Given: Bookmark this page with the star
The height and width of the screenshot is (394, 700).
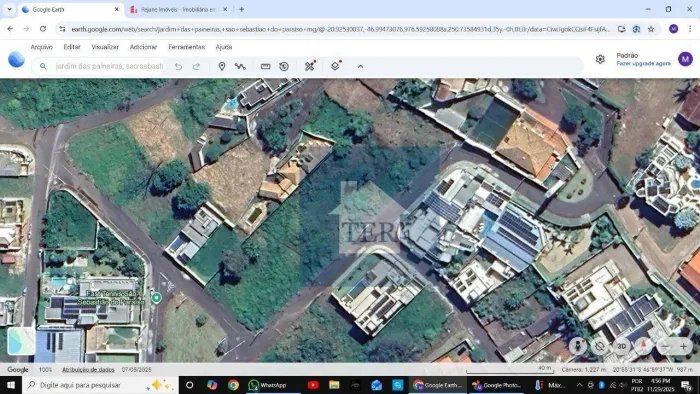Looking at the screenshot, I should (651, 29).
